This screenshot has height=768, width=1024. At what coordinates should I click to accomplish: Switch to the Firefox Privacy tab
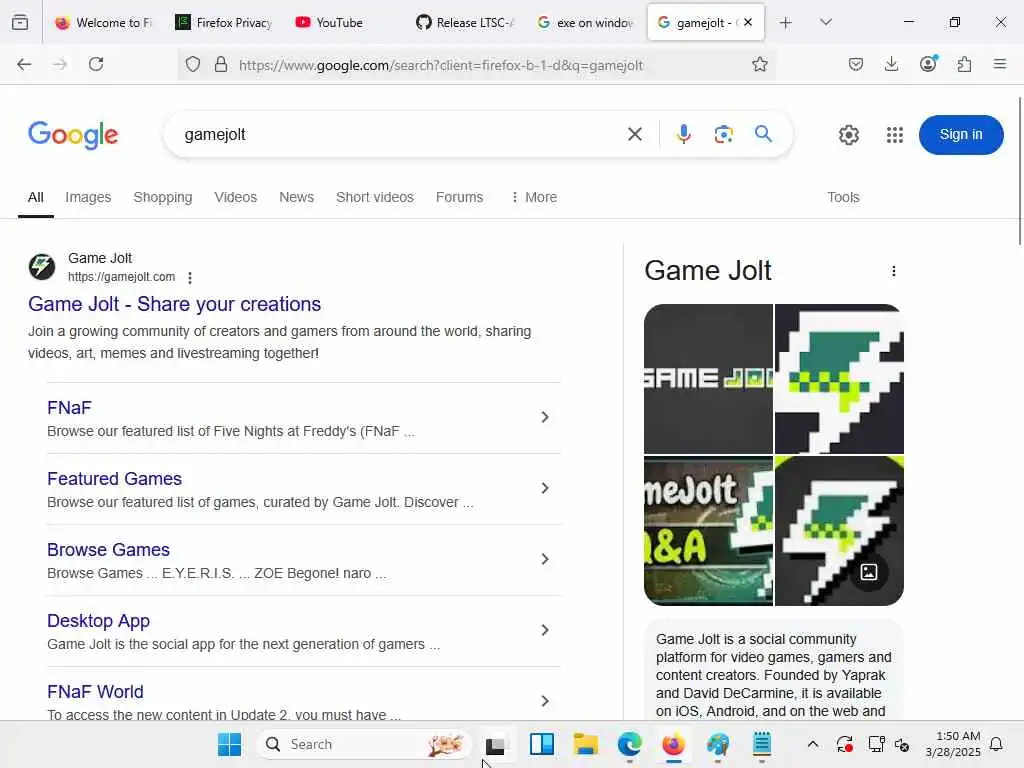[223, 23]
